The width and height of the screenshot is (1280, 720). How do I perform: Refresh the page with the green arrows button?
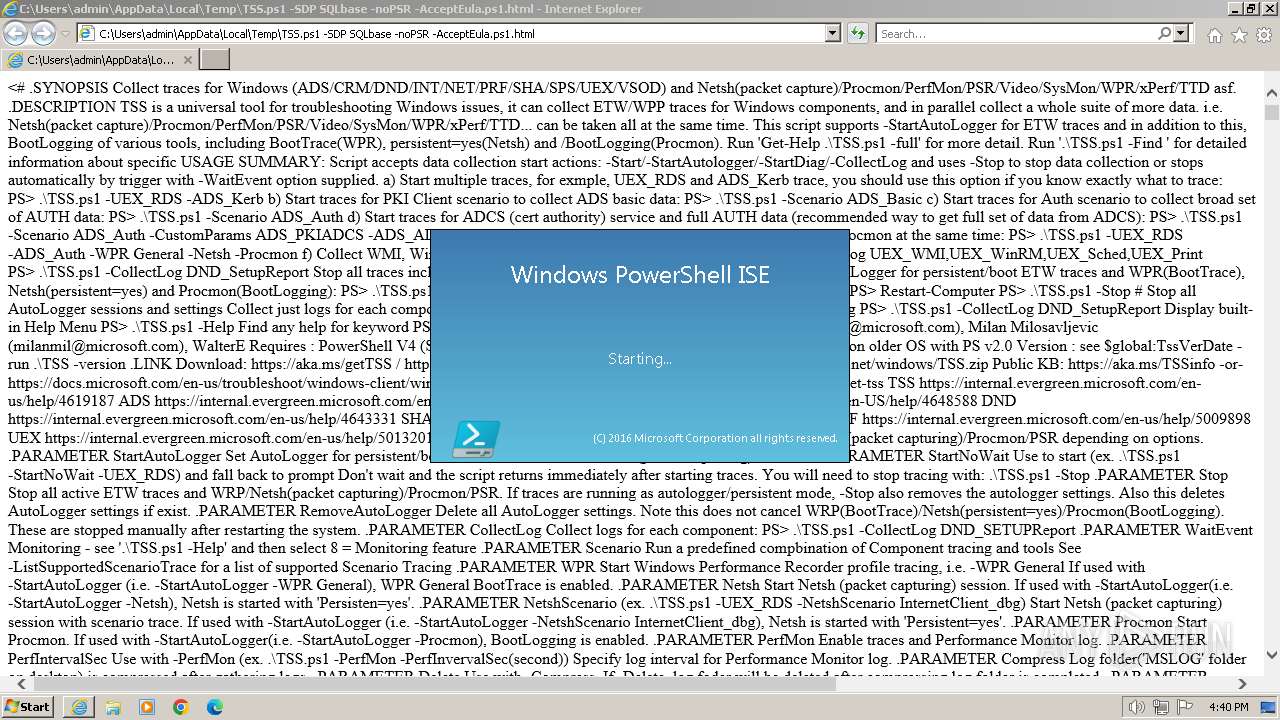point(857,33)
